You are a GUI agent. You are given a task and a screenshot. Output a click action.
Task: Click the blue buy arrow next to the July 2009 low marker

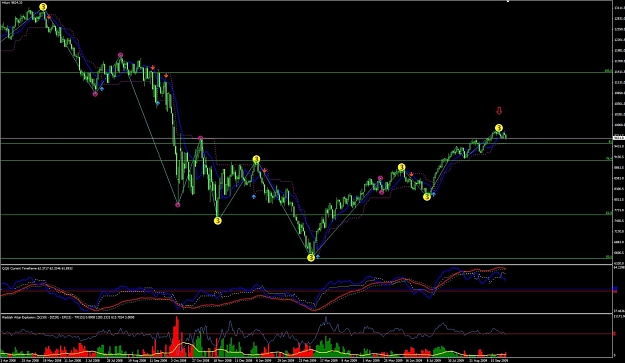[x=434, y=194]
